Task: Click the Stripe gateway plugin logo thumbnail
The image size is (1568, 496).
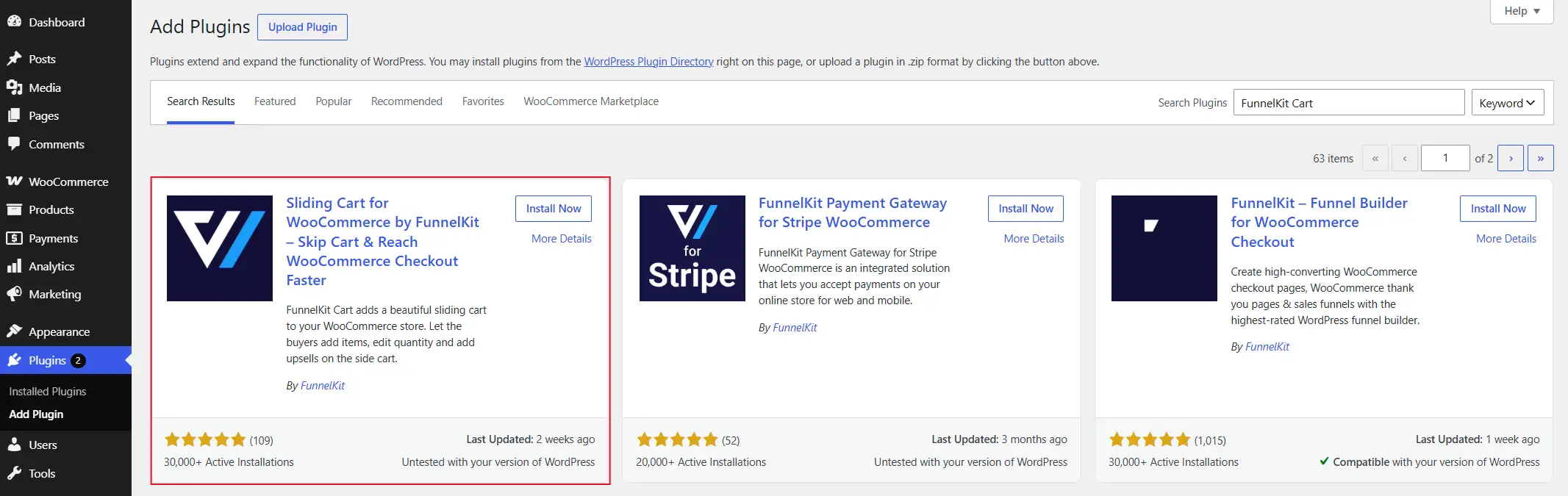Action: (692, 248)
